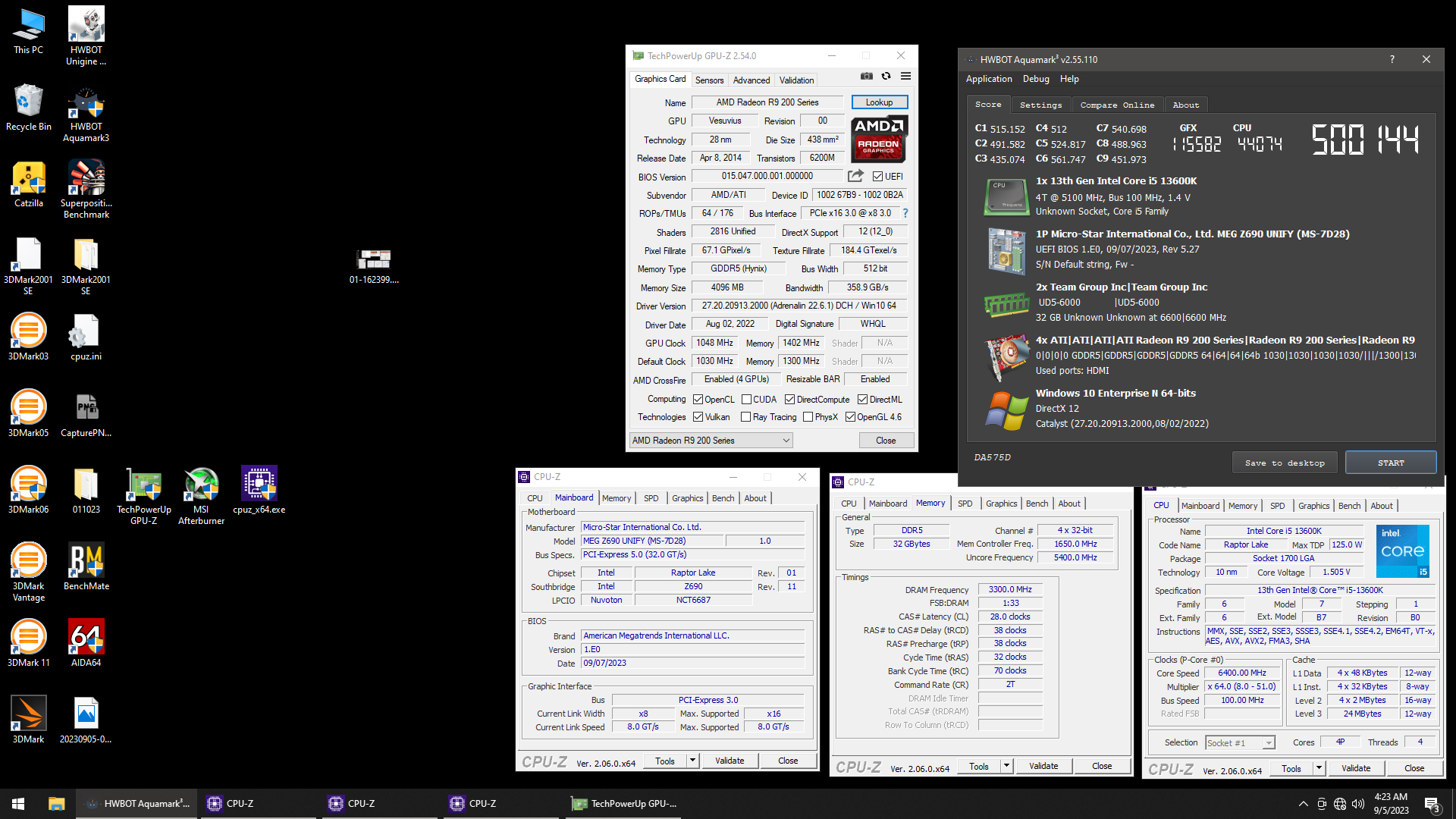The height and width of the screenshot is (819, 1456).
Task: Toggle the OpenCL checkbox
Action: coord(698,399)
